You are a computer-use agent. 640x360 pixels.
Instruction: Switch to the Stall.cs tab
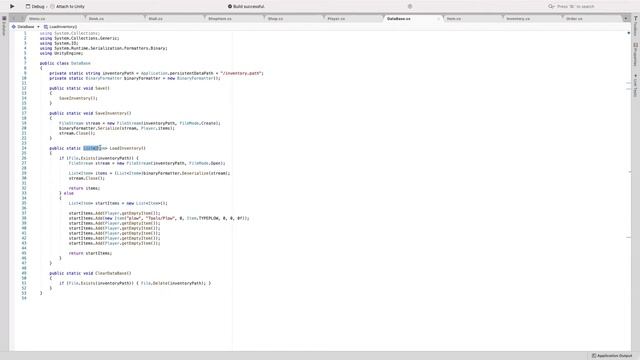(175, 19)
